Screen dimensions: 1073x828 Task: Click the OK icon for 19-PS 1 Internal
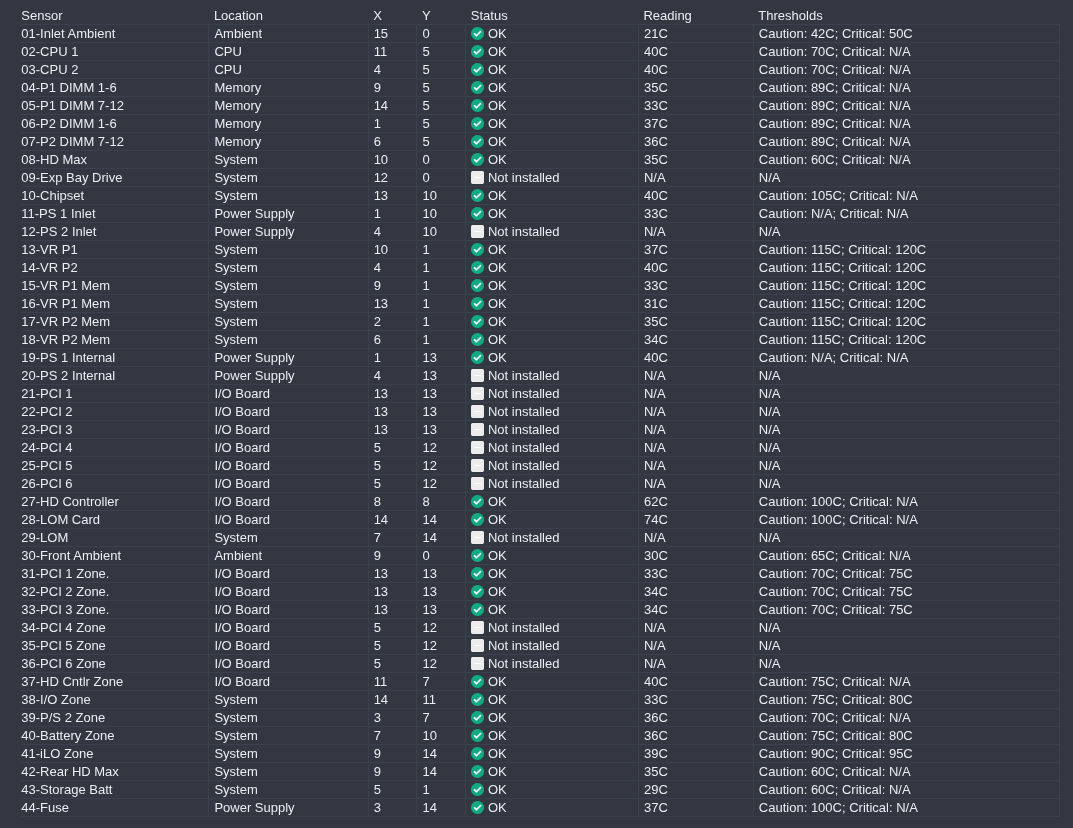click(x=478, y=358)
